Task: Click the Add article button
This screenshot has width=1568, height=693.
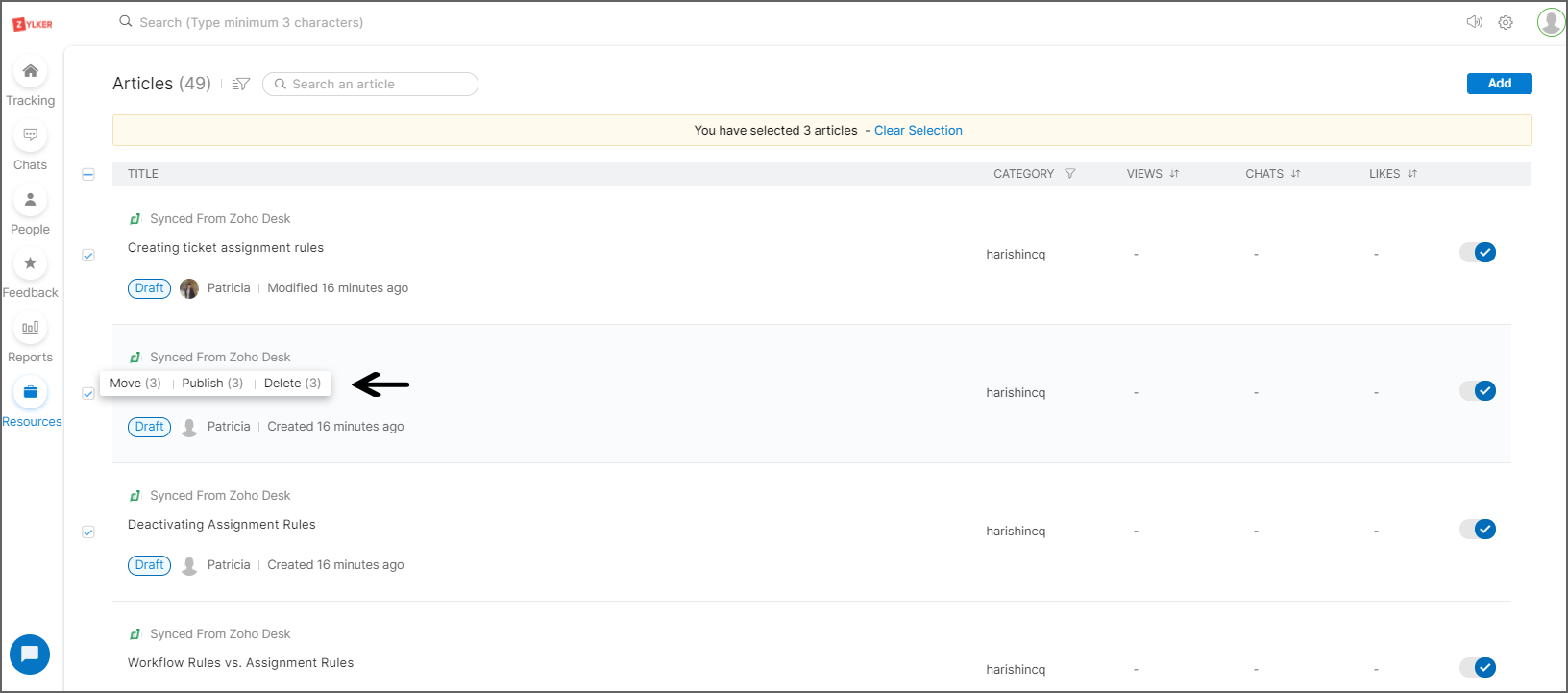Action: coord(1499,84)
